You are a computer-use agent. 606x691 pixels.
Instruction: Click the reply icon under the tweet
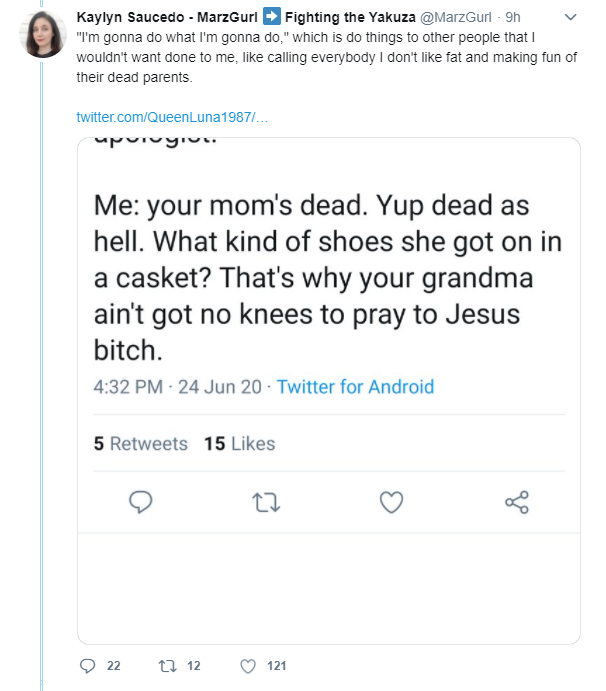pyautogui.click(x=87, y=665)
